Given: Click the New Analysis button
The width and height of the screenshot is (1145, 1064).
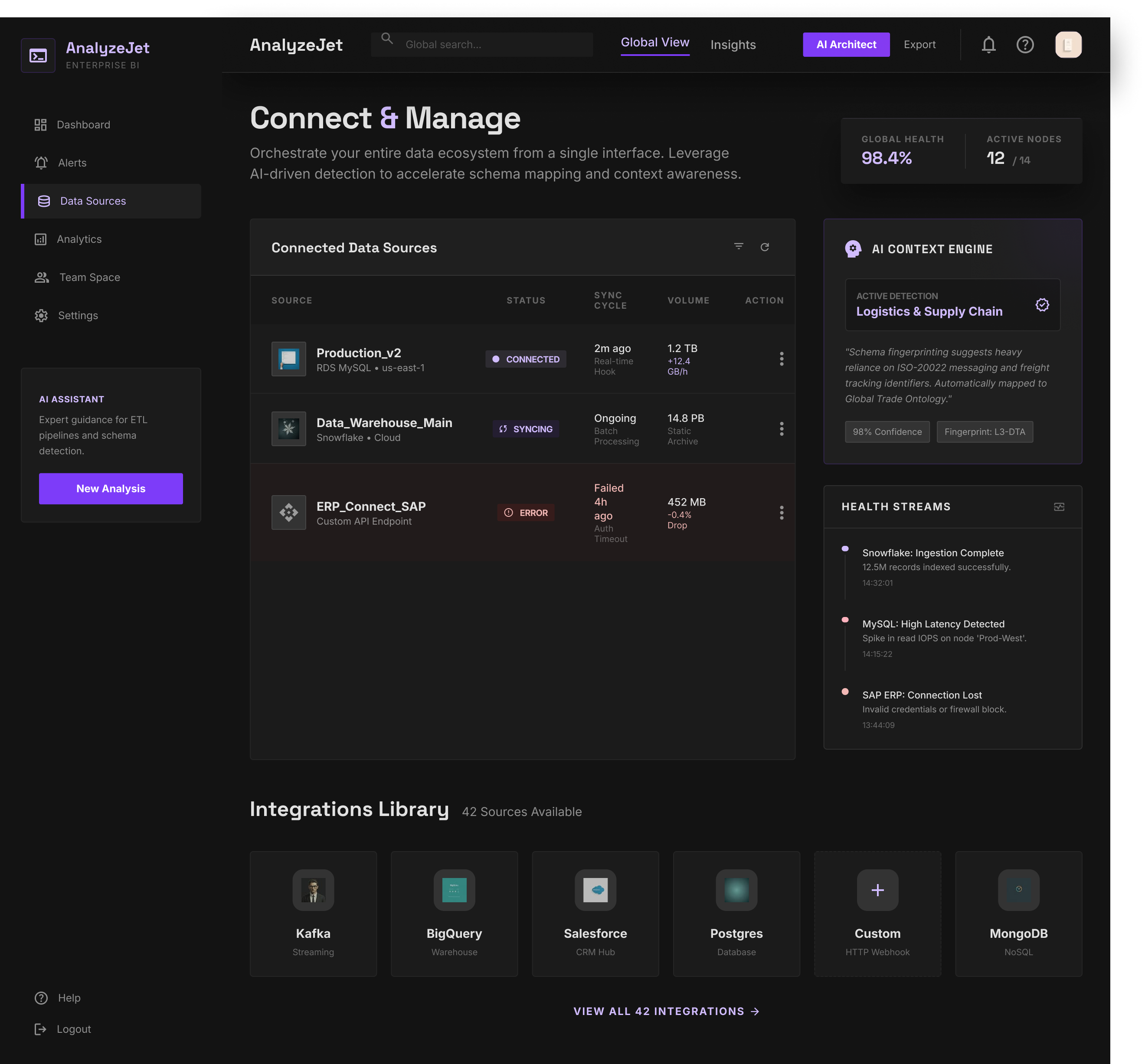Looking at the screenshot, I should (111, 488).
